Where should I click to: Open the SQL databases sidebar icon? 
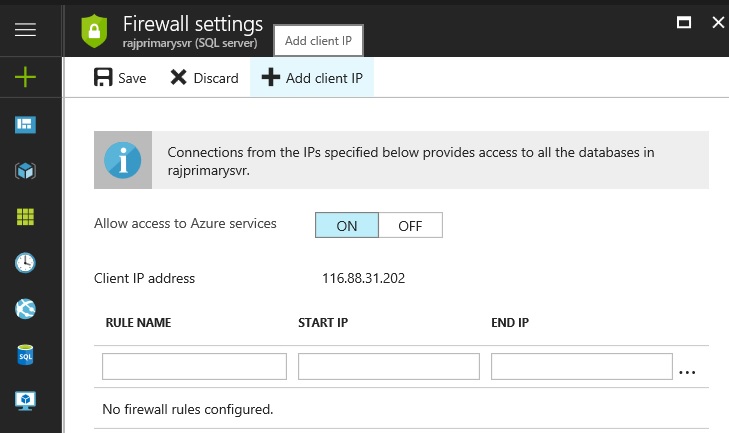[26, 355]
